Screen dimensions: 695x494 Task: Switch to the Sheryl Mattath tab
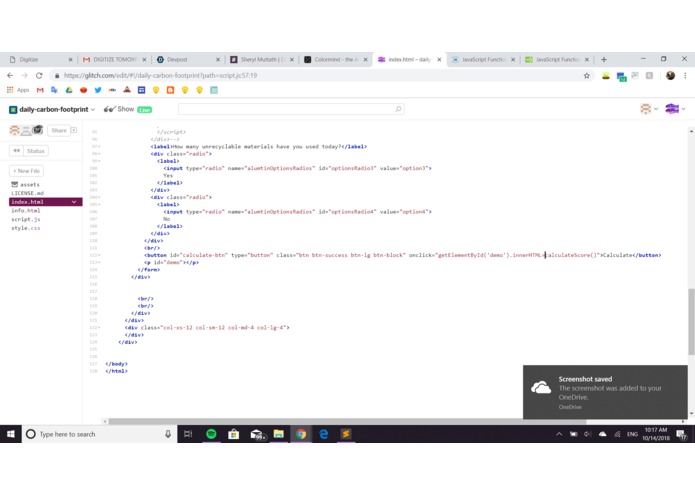point(262,59)
